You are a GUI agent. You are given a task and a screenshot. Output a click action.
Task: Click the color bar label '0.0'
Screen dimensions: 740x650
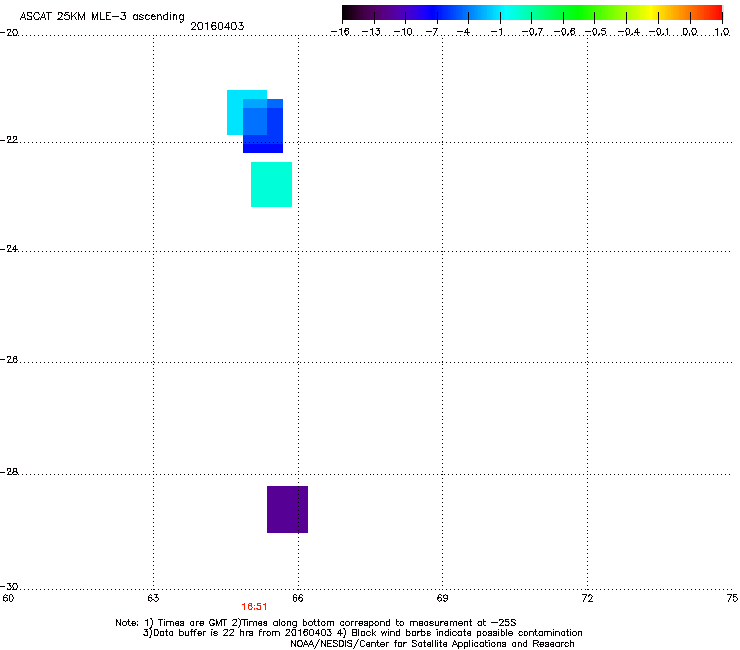tap(690, 32)
